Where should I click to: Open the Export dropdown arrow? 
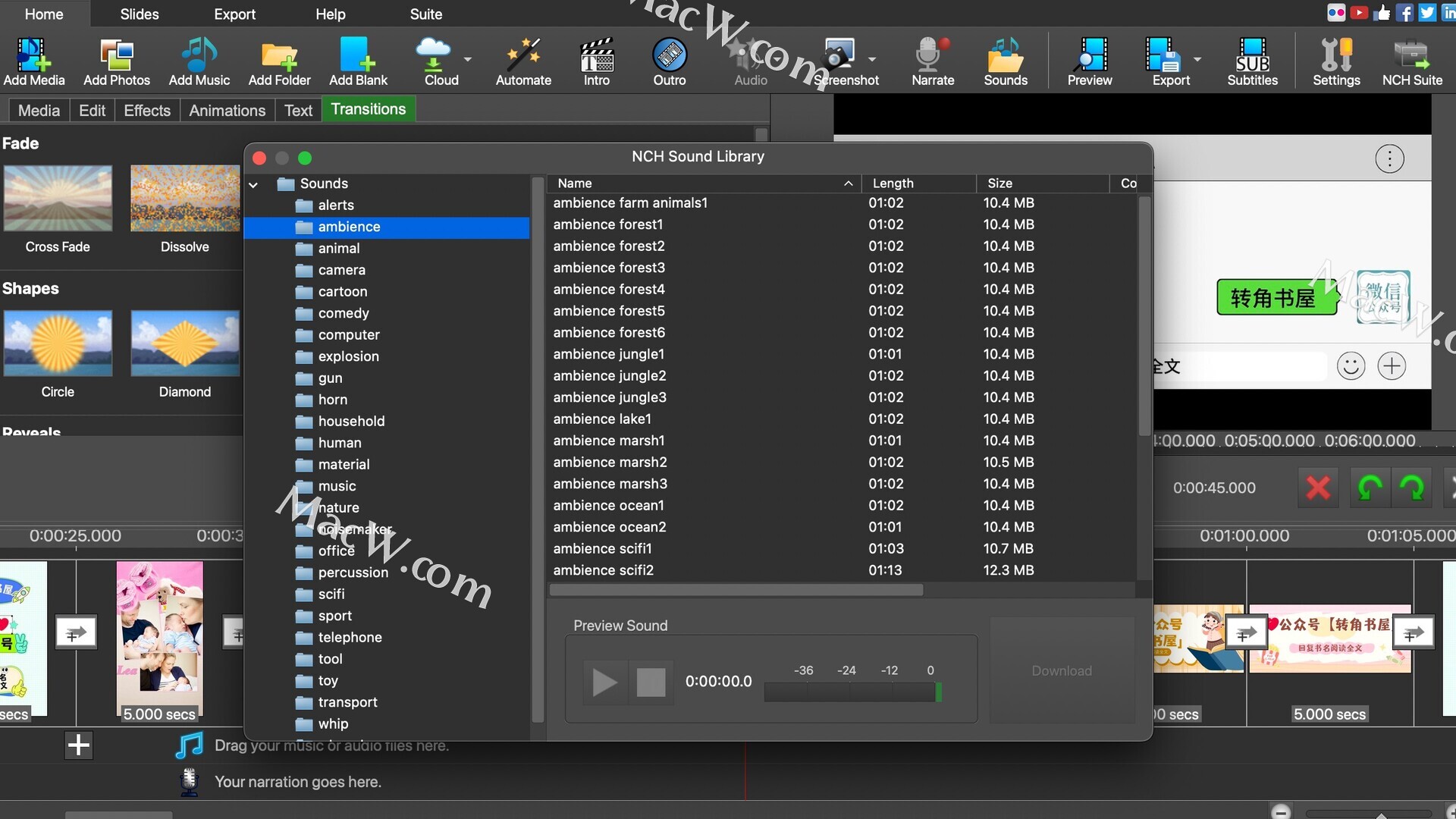click(1197, 59)
